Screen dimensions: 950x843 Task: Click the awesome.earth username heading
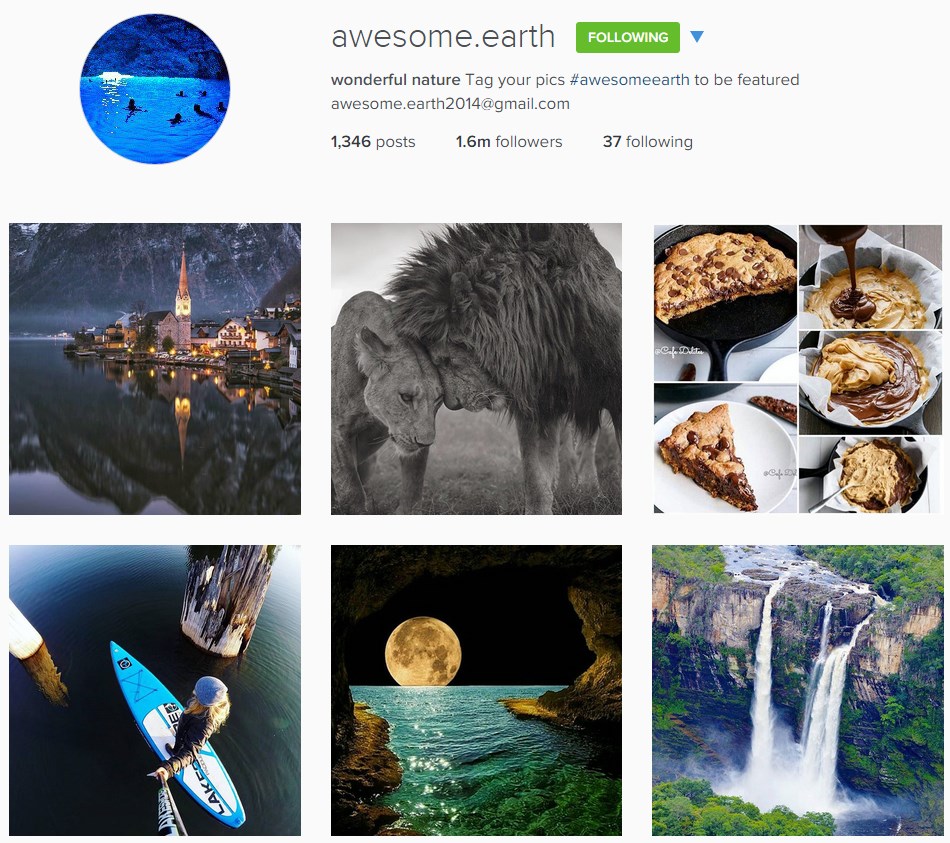click(443, 37)
